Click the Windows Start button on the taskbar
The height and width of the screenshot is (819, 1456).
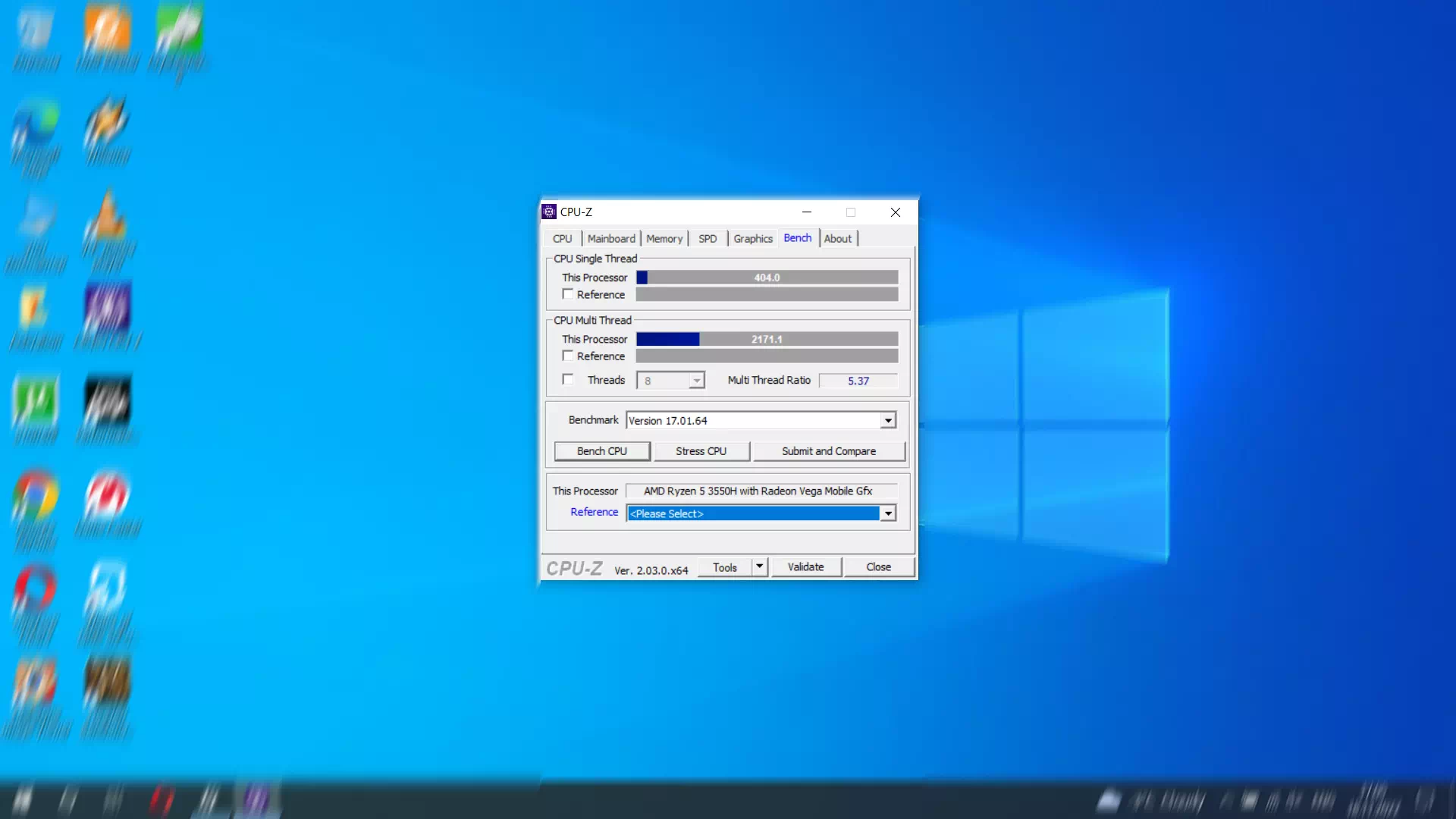pos(23,800)
